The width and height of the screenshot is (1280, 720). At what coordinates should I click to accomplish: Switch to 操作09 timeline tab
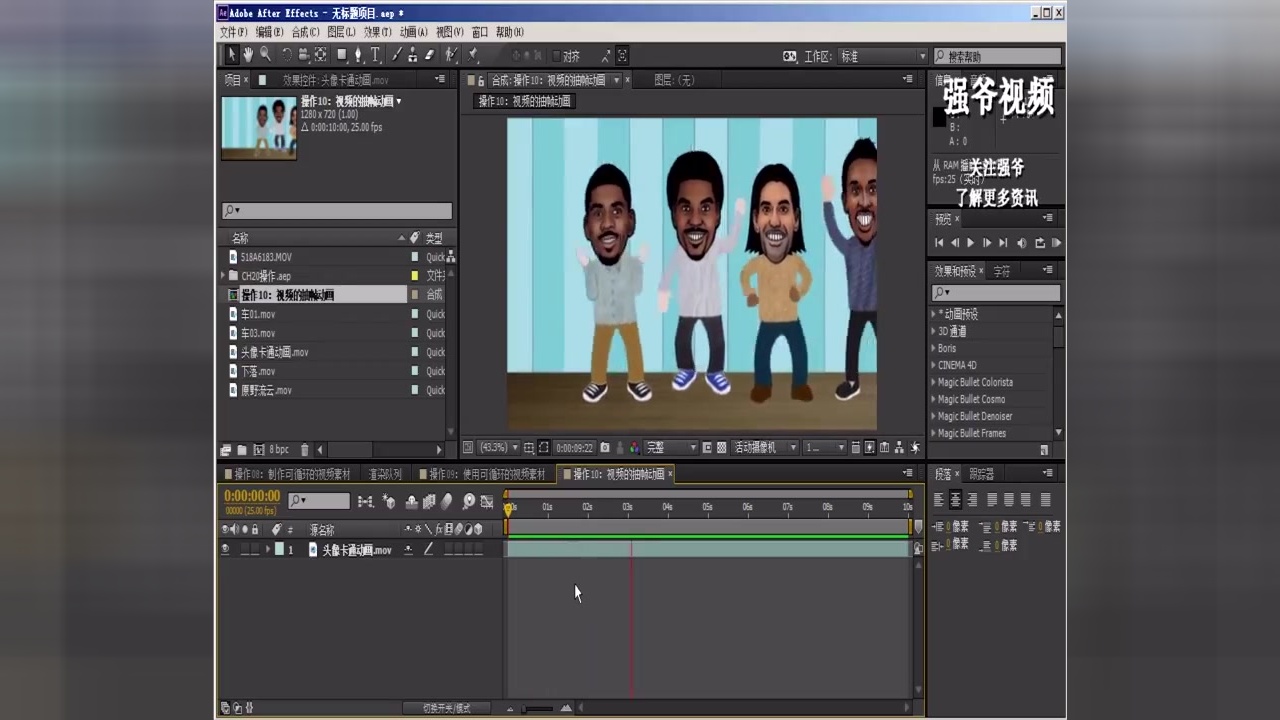(487, 474)
